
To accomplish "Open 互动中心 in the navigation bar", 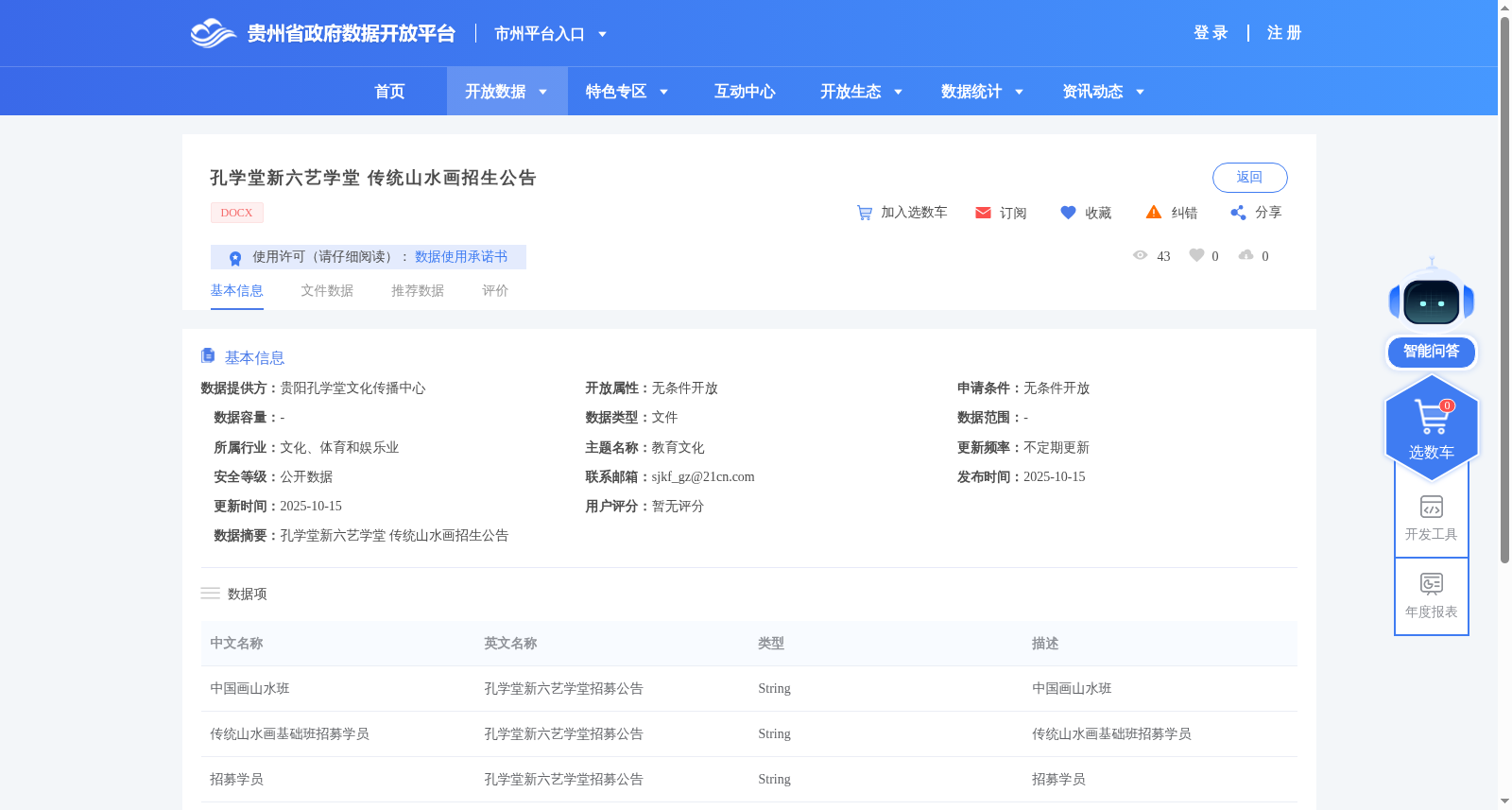I will click(x=745, y=92).
